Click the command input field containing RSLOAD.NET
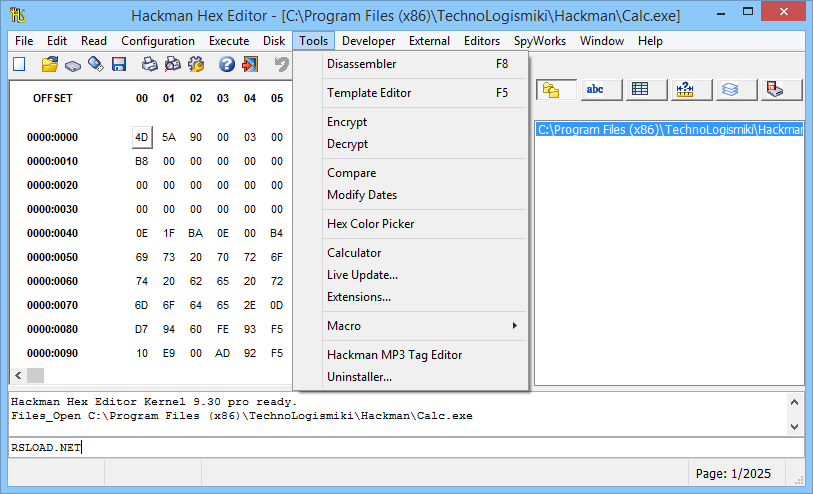This screenshot has height=494, width=813. click(x=406, y=447)
